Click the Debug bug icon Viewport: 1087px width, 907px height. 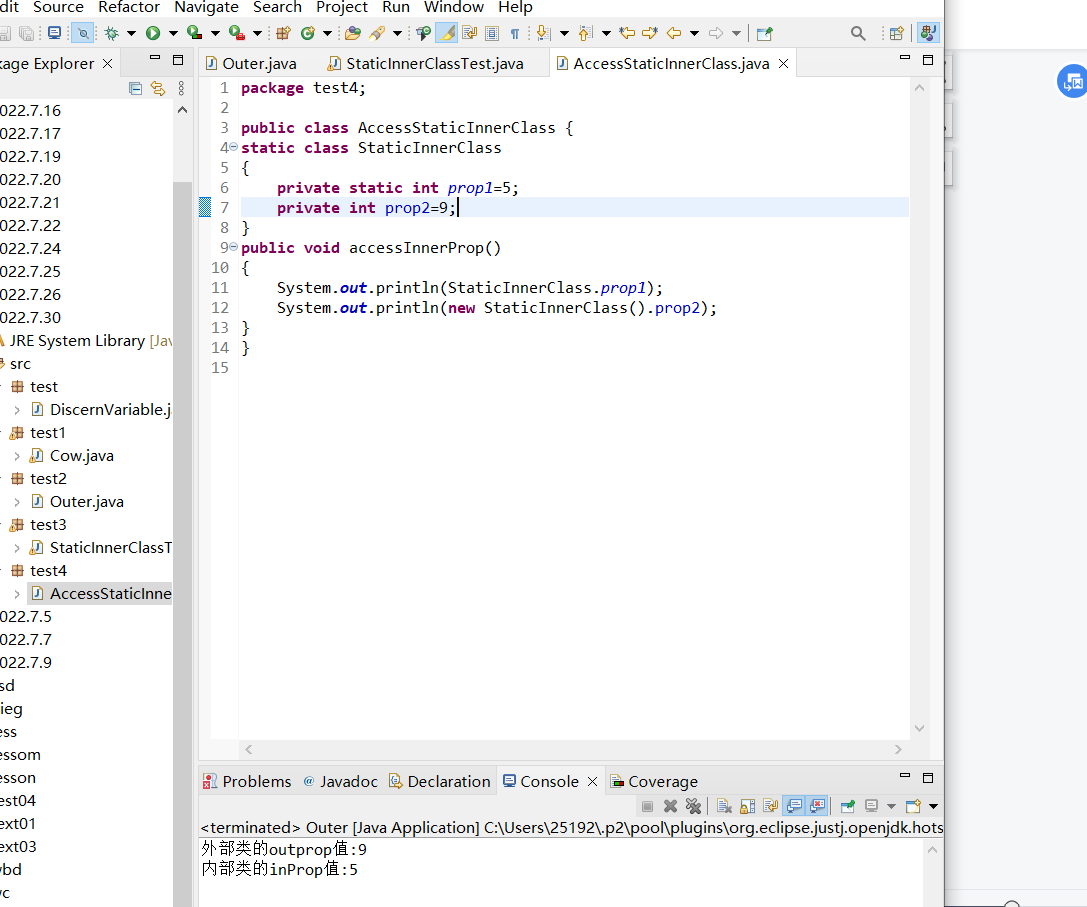tap(112, 33)
